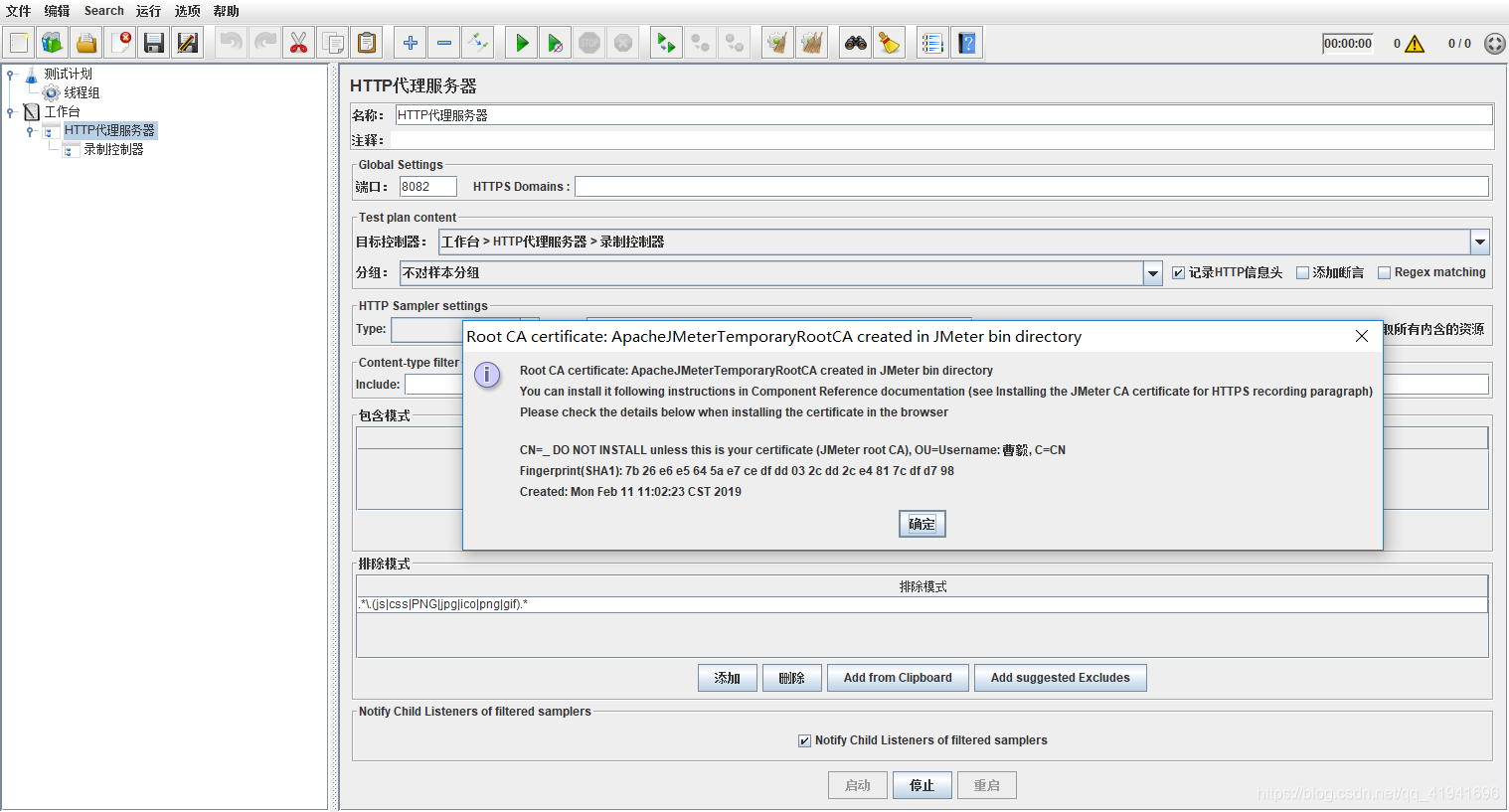Click the Save As pencil-disk icon
The width and height of the screenshot is (1509, 812).
pos(188,43)
